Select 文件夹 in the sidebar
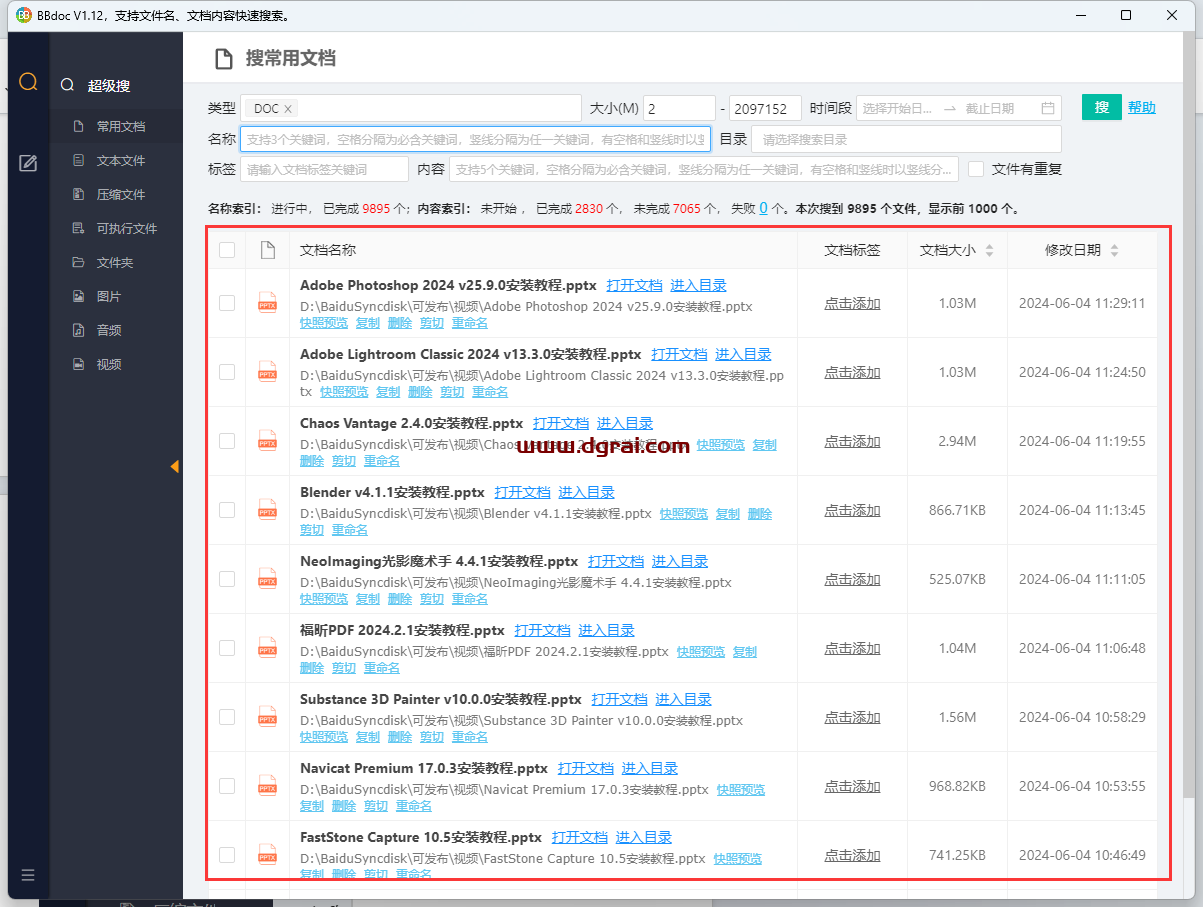 pyautogui.click(x=116, y=263)
